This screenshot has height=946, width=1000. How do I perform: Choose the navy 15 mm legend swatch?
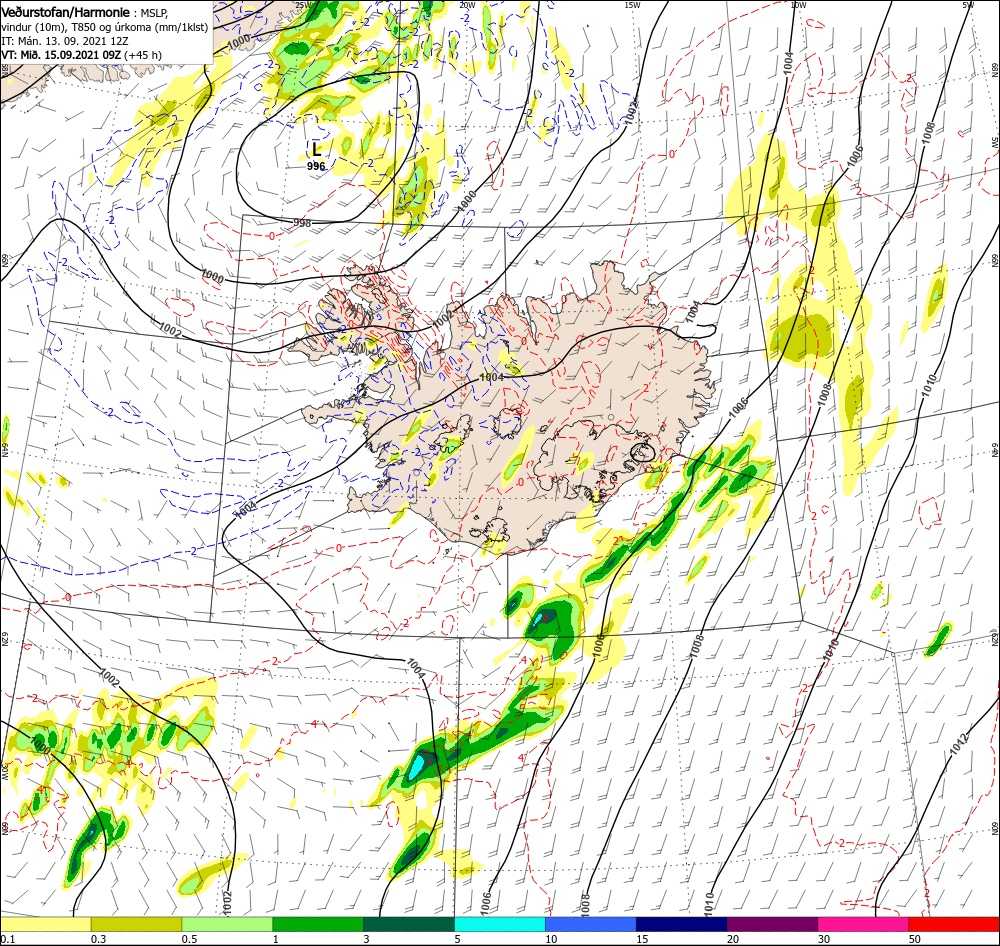pyautogui.click(x=681, y=924)
